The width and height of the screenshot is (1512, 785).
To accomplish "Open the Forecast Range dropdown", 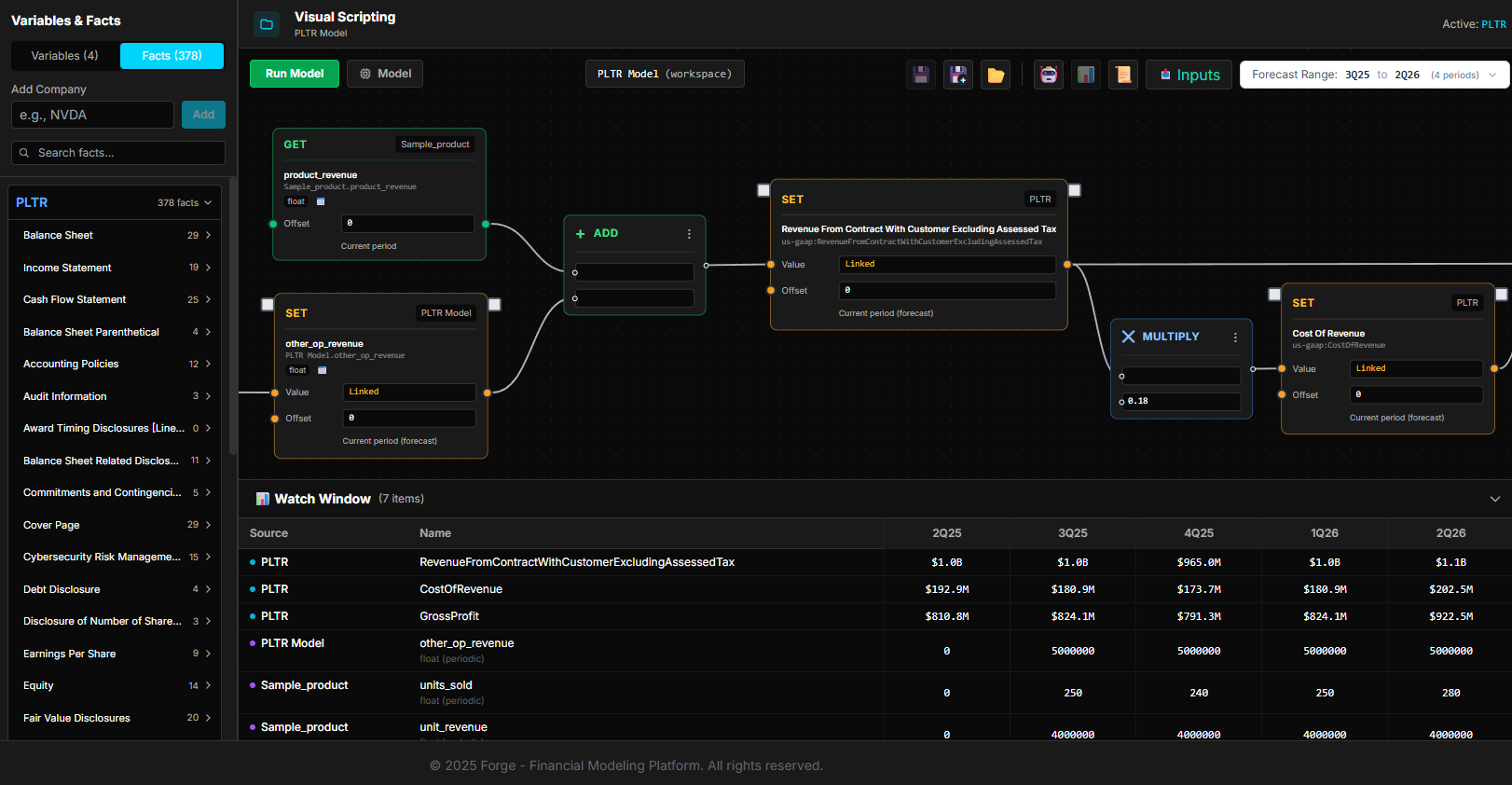I will tap(1374, 75).
